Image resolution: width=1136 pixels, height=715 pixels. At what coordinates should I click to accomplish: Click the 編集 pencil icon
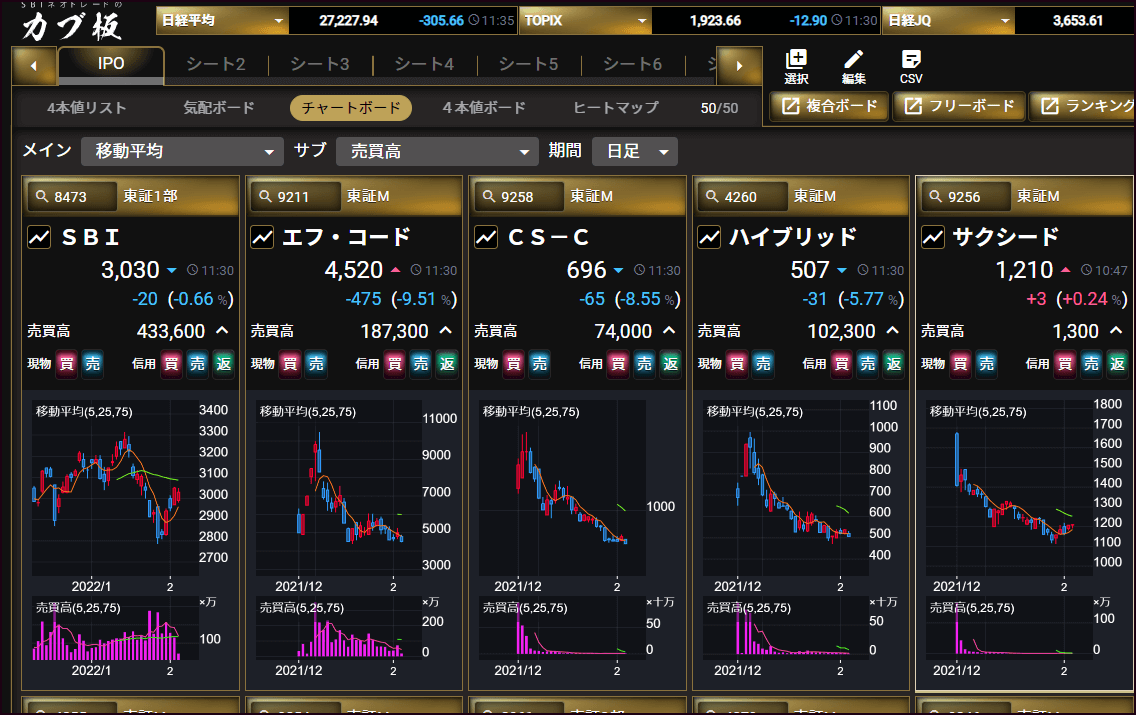coord(853,59)
